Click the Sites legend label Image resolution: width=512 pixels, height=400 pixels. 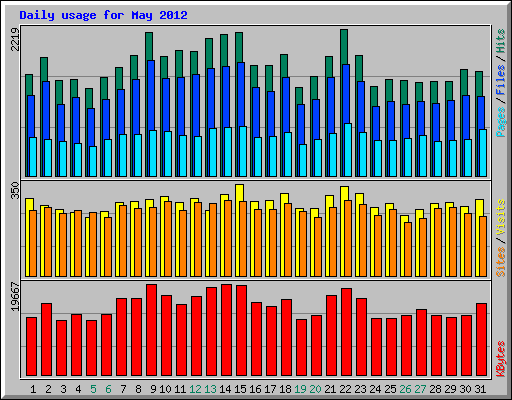coord(501,262)
